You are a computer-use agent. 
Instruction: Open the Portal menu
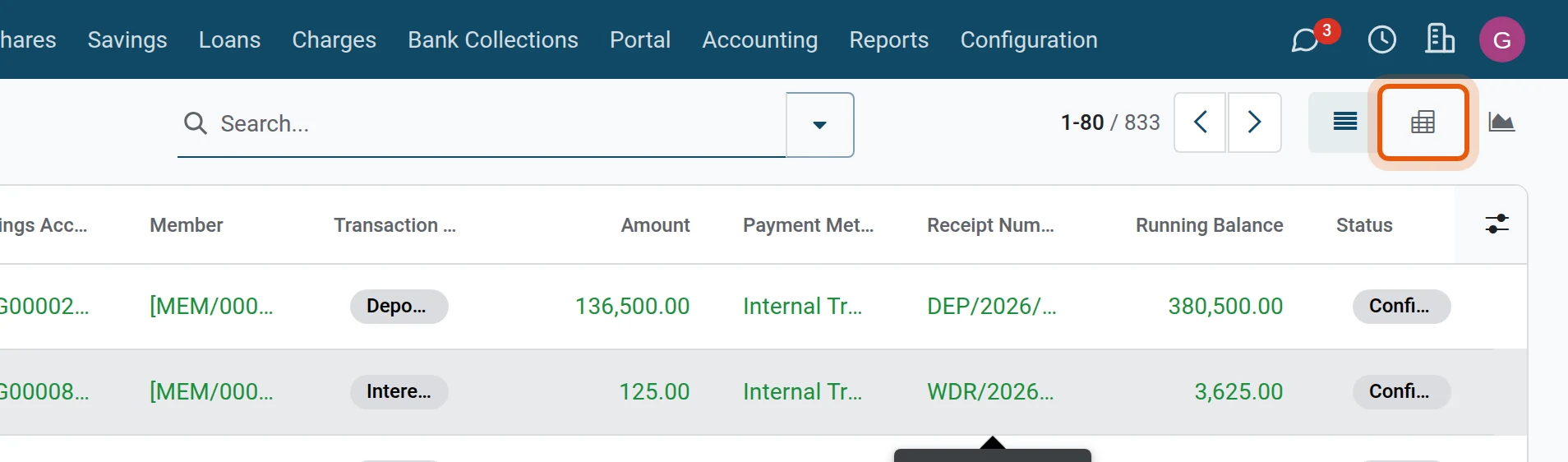click(640, 39)
